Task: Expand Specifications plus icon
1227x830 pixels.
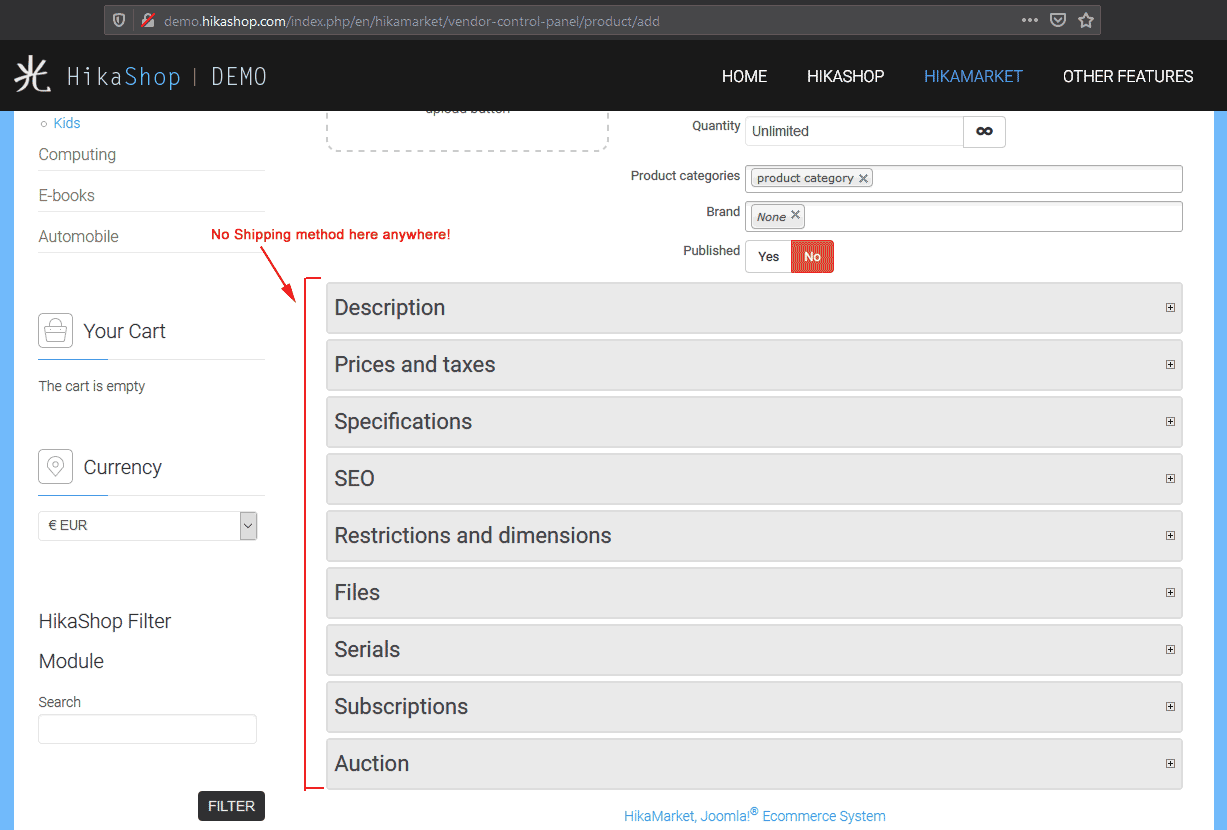Action: tap(1170, 422)
